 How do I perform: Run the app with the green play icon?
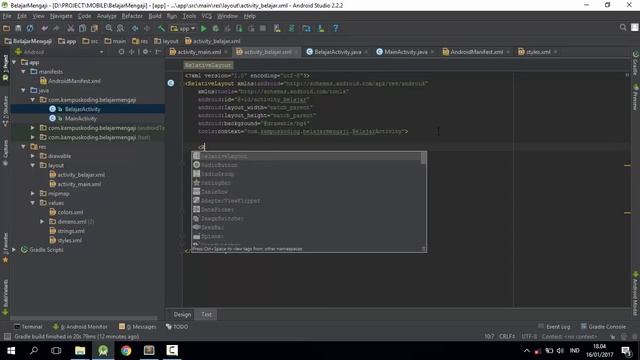pyautogui.click(x=203, y=28)
